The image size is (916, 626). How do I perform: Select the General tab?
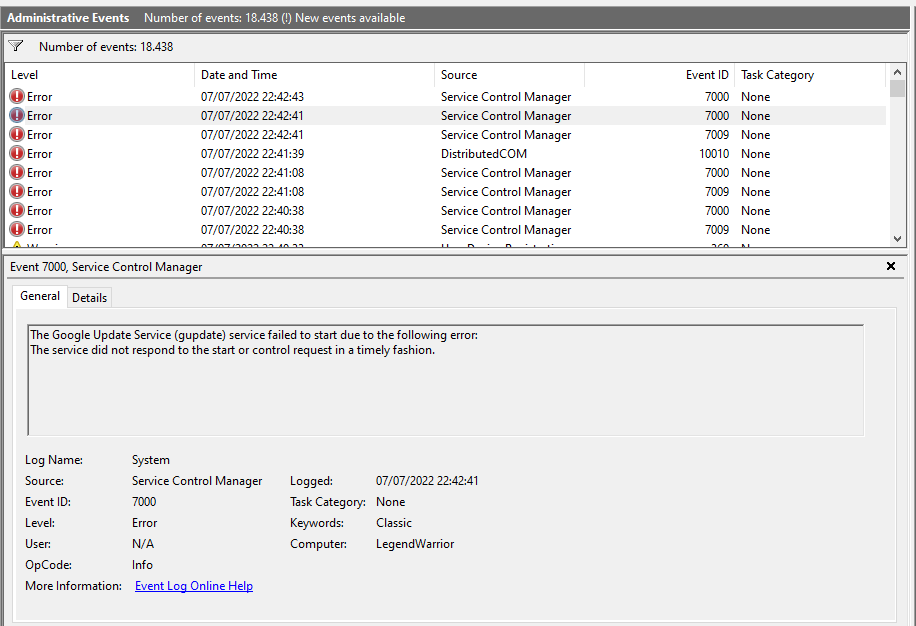(40, 296)
